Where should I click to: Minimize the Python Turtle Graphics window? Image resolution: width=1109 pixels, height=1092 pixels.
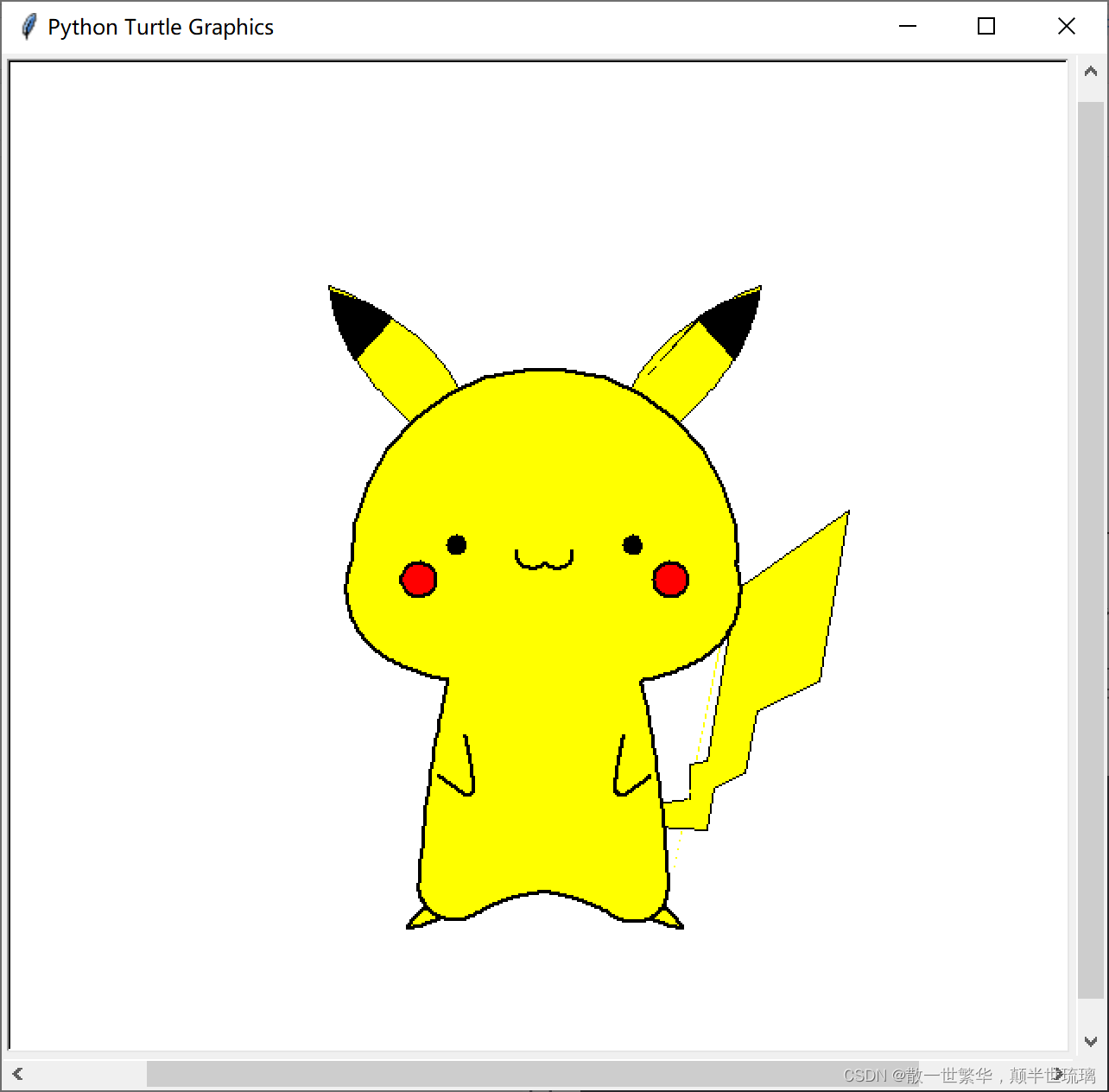click(907, 27)
